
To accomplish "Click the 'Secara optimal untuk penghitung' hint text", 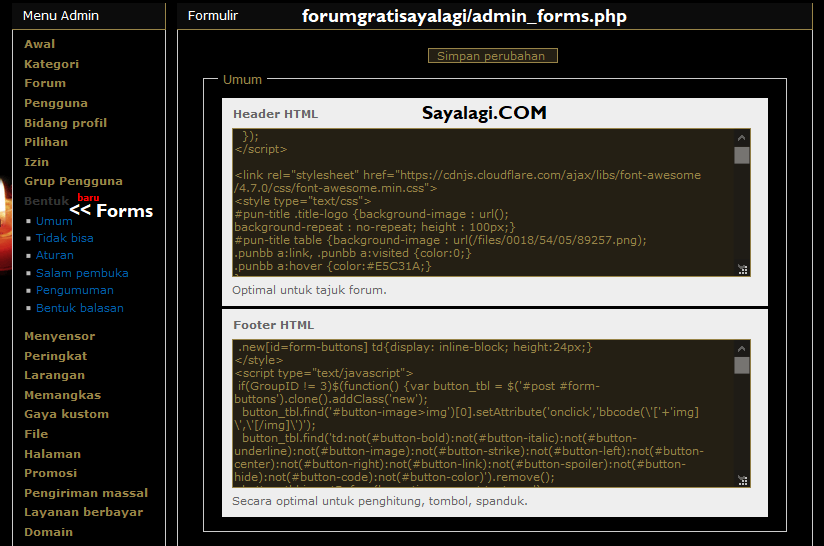I will tap(380, 501).
